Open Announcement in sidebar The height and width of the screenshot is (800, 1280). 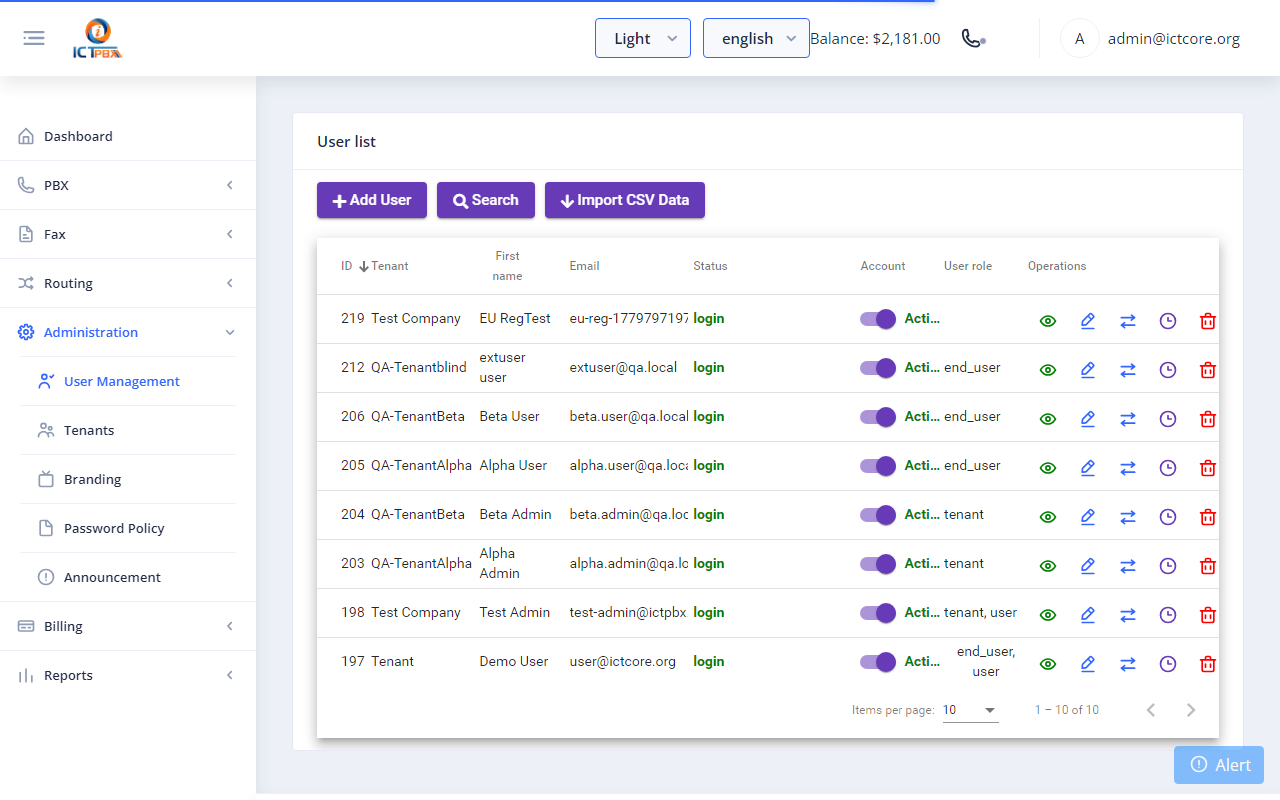[x=128, y=577]
